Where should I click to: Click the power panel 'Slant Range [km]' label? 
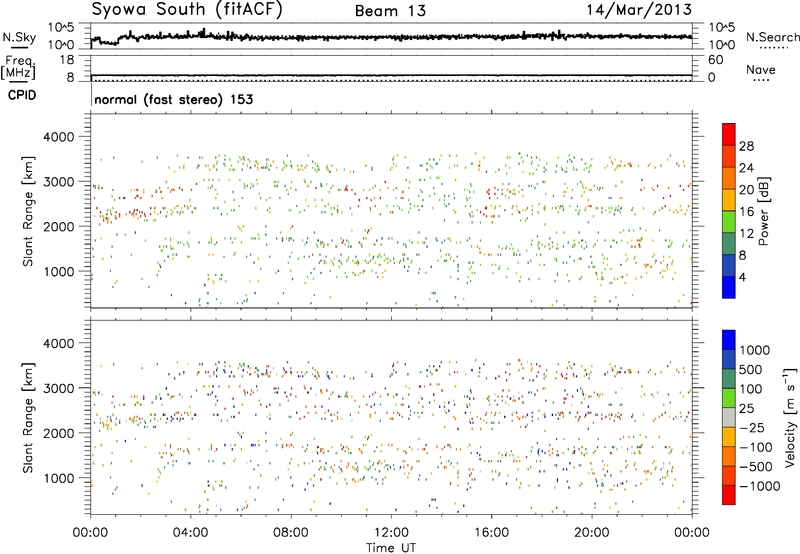(x=28, y=211)
